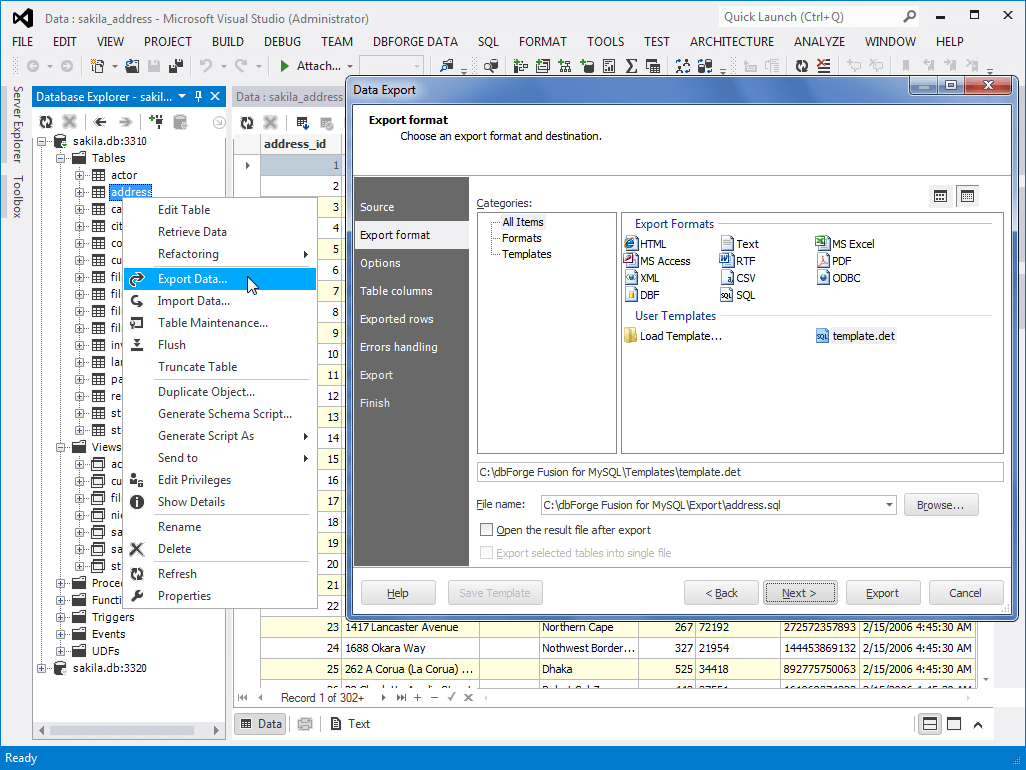Choose the PDF export format

(834, 261)
